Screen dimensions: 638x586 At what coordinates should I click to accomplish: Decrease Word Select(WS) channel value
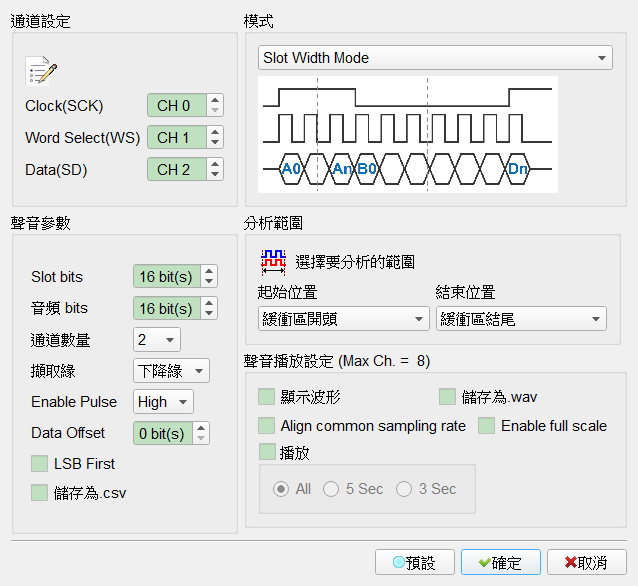tap(215, 142)
